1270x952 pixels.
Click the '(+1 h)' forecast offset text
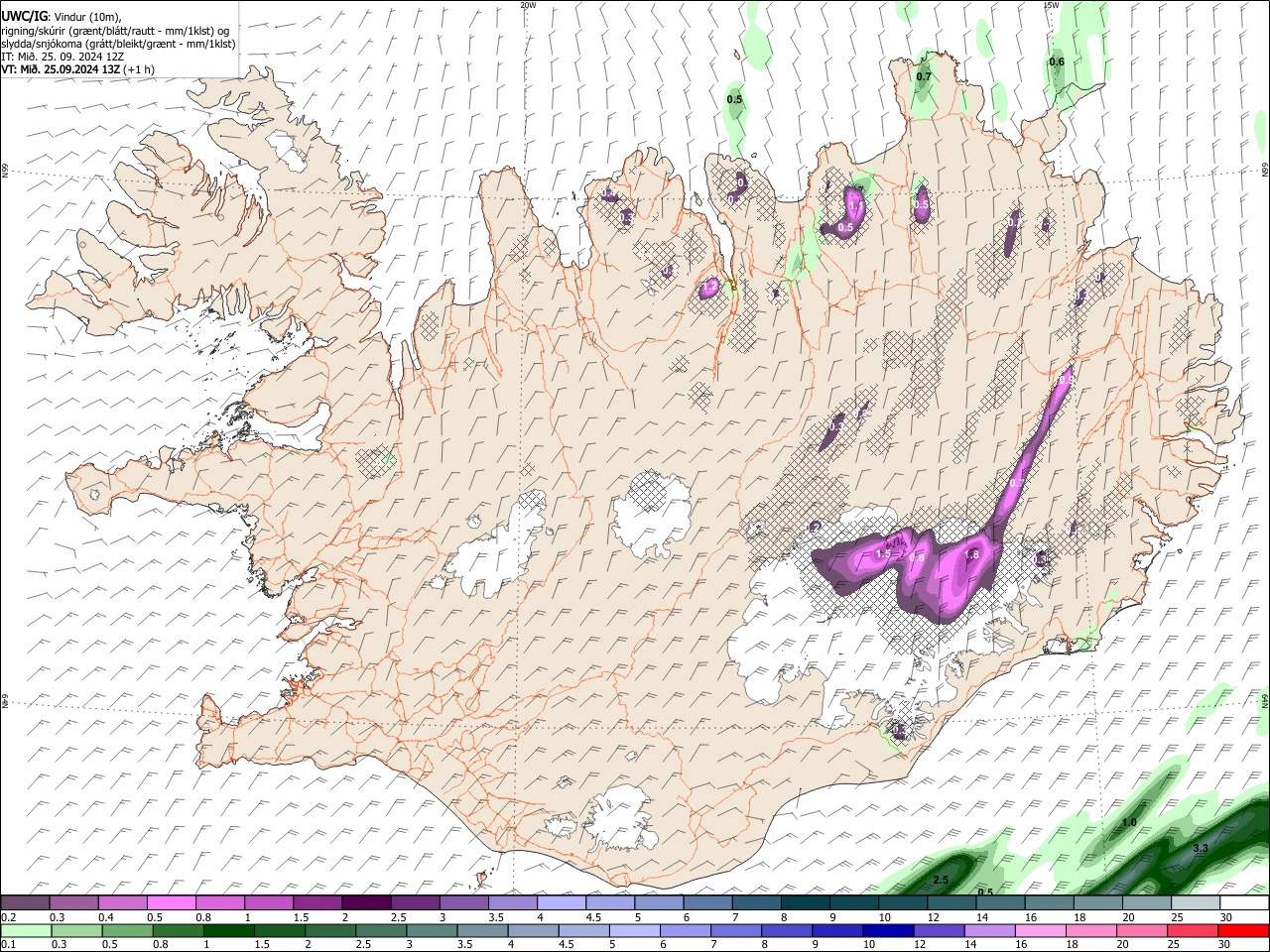pos(141,69)
